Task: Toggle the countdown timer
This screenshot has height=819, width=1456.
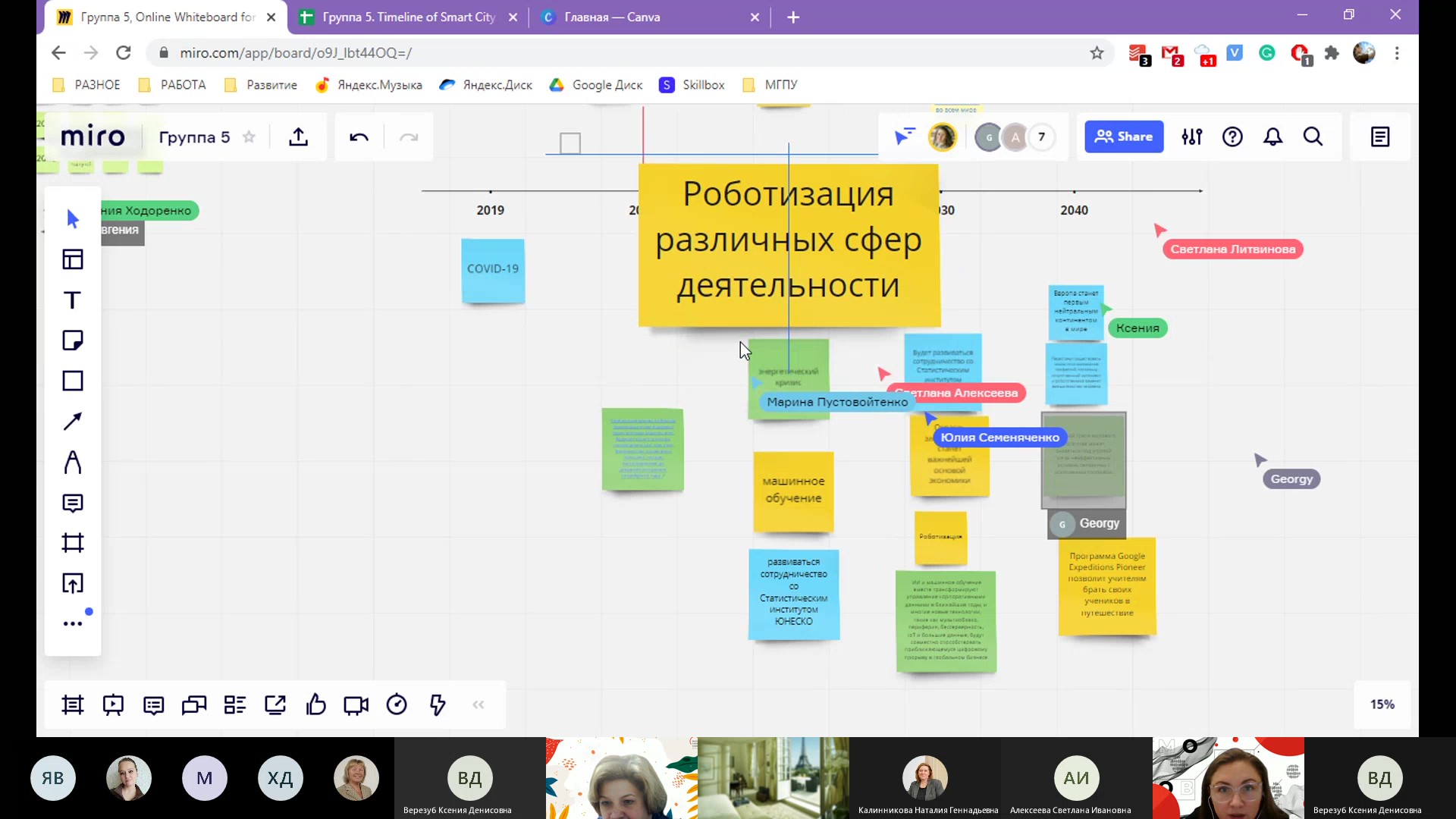Action: (x=397, y=704)
